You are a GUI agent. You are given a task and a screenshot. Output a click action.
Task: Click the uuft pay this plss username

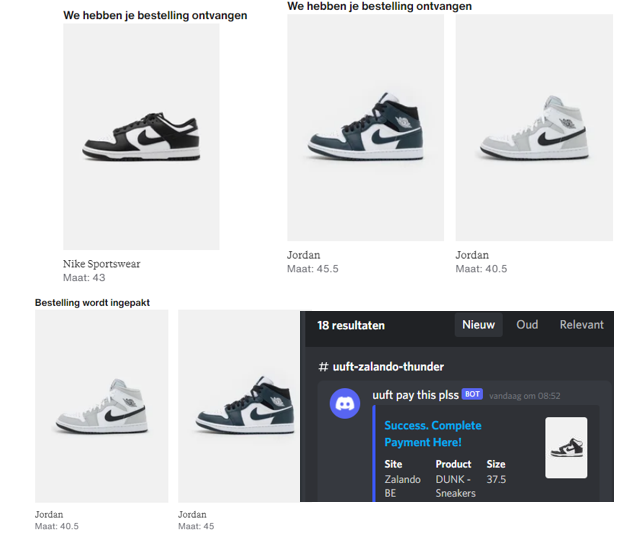pyautogui.click(x=415, y=395)
